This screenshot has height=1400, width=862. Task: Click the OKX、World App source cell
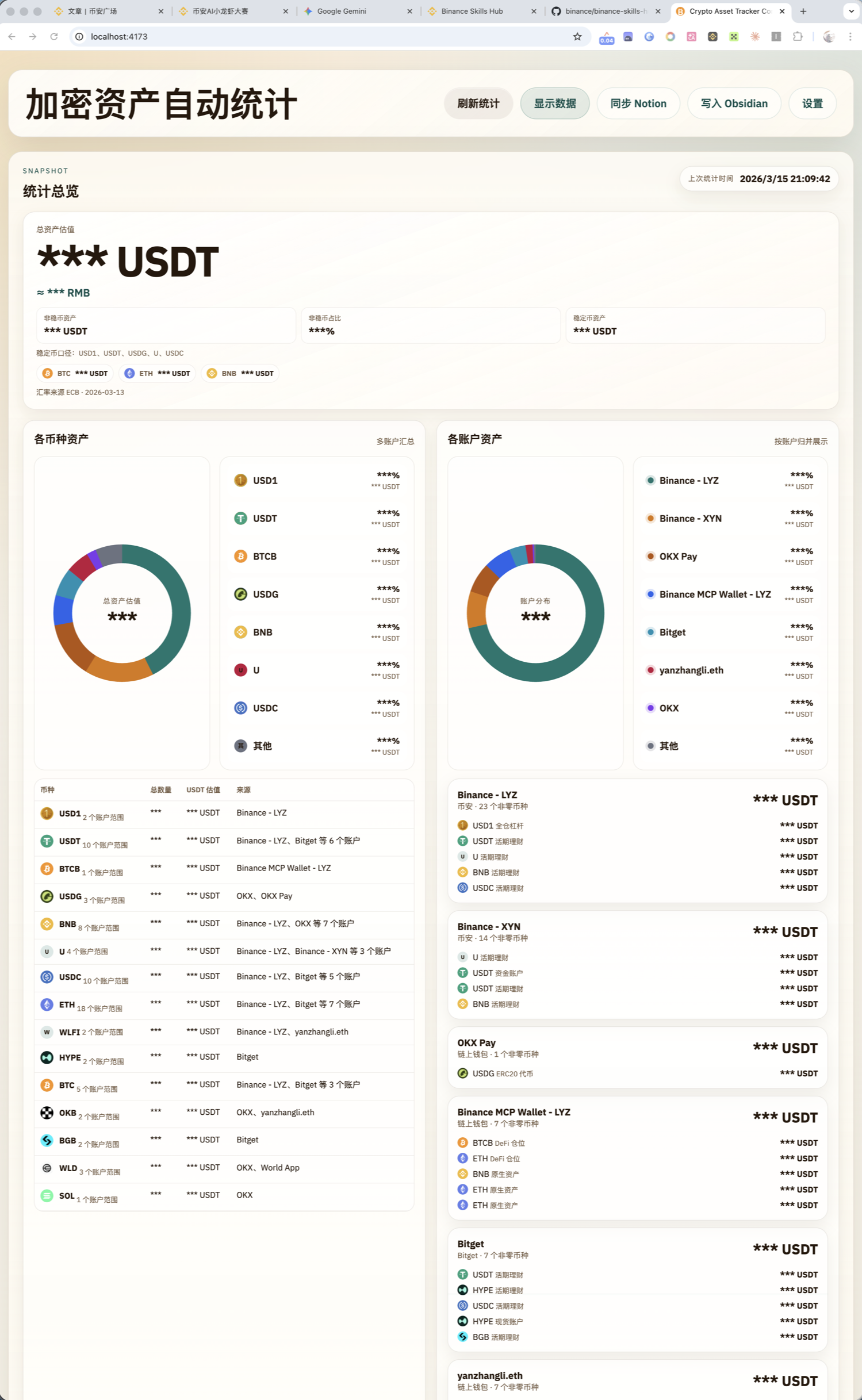coord(268,1168)
